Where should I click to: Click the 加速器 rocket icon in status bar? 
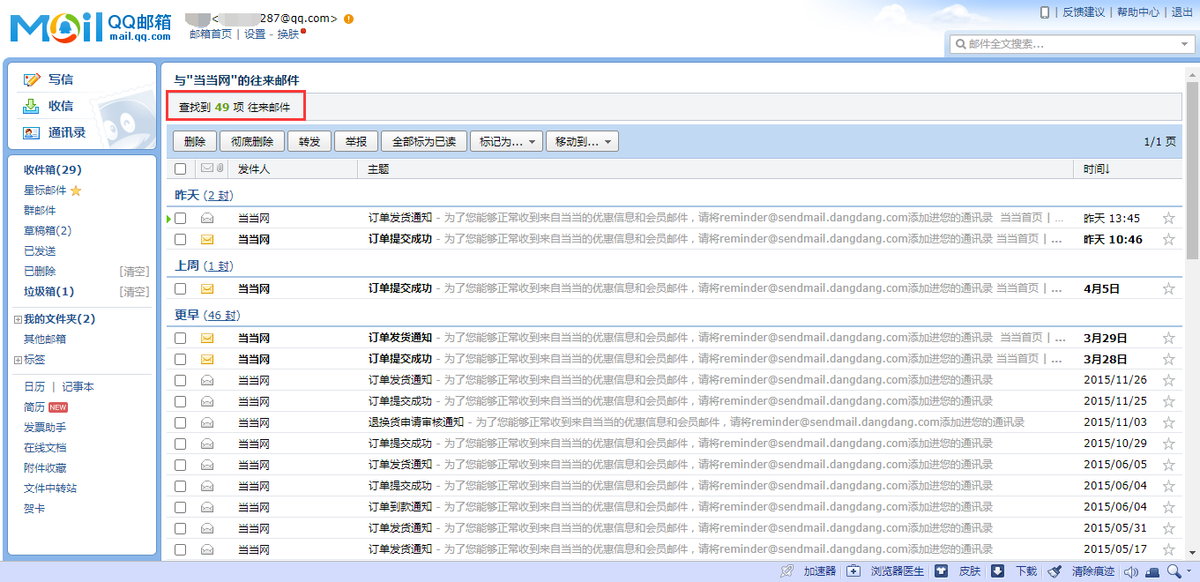pyautogui.click(x=788, y=572)
